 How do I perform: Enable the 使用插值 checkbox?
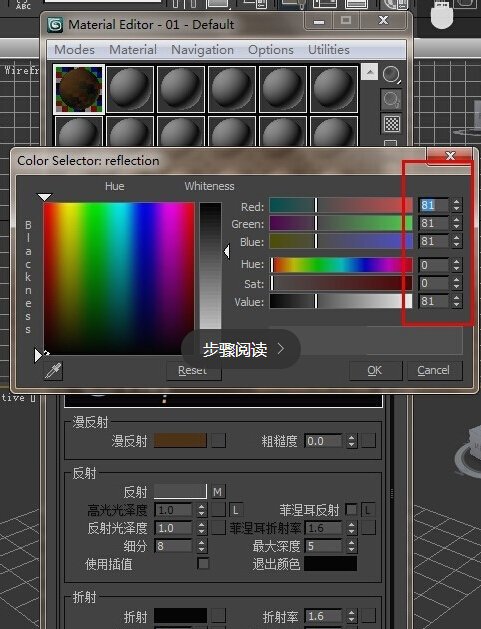(x=203, y=564)
